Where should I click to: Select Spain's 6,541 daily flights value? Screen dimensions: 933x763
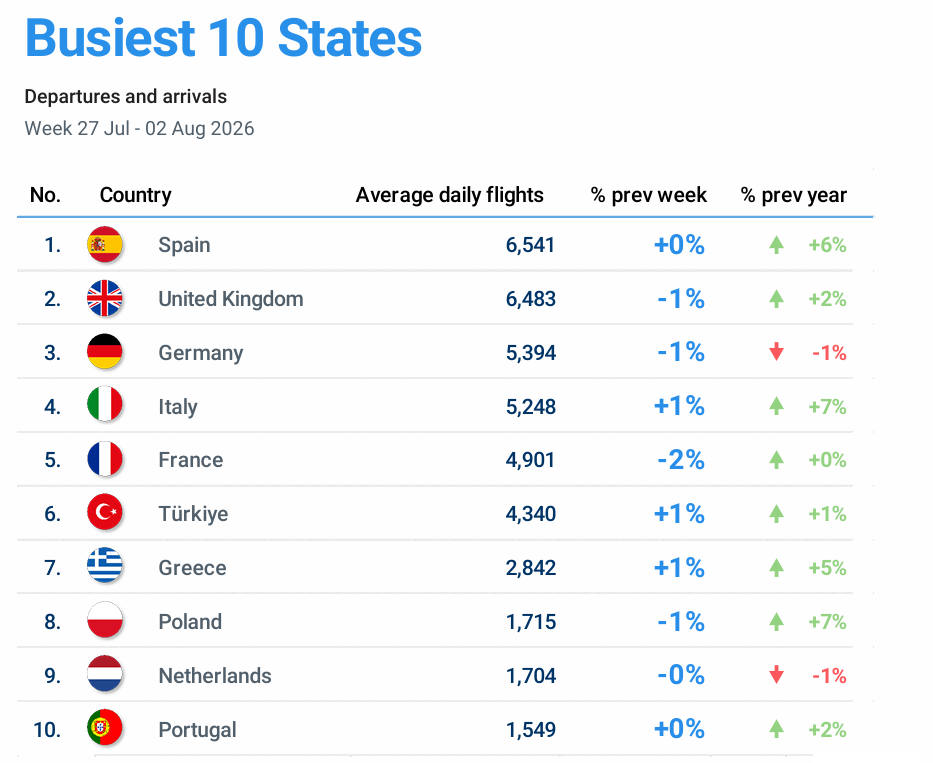point(530,245)
